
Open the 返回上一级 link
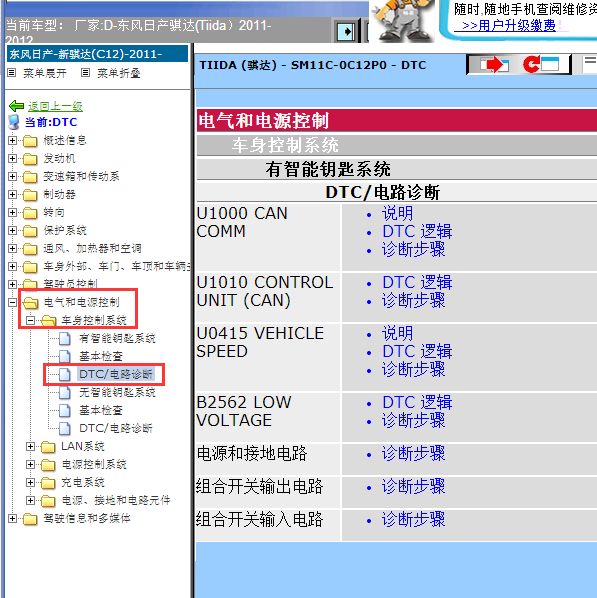click(x=55, y=106)
